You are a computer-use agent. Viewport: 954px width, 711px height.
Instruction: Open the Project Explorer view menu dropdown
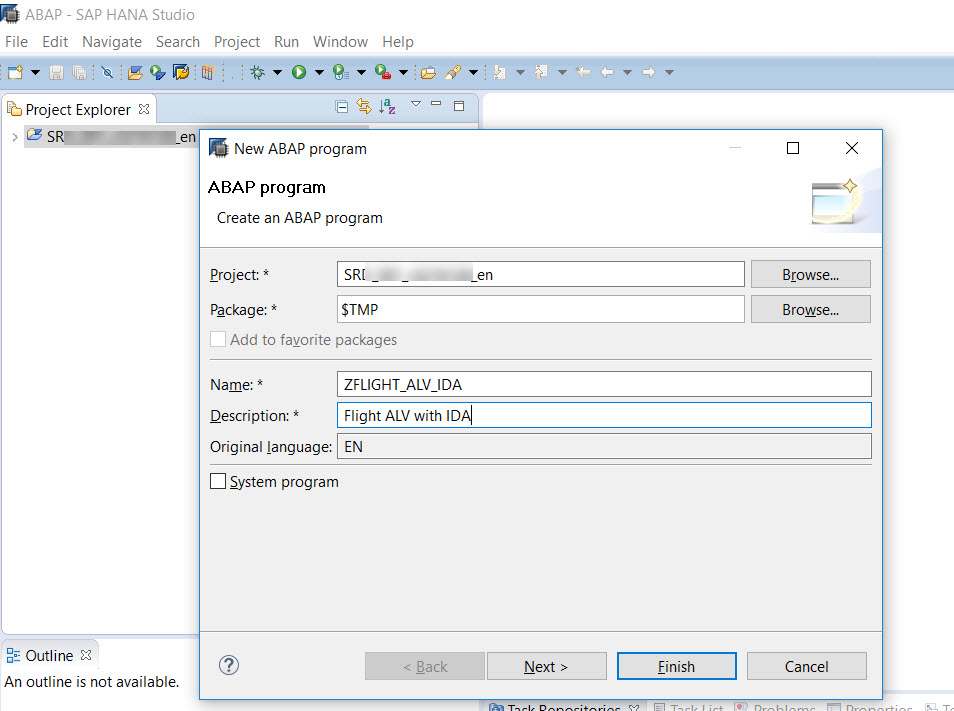(x=415, y=106)
